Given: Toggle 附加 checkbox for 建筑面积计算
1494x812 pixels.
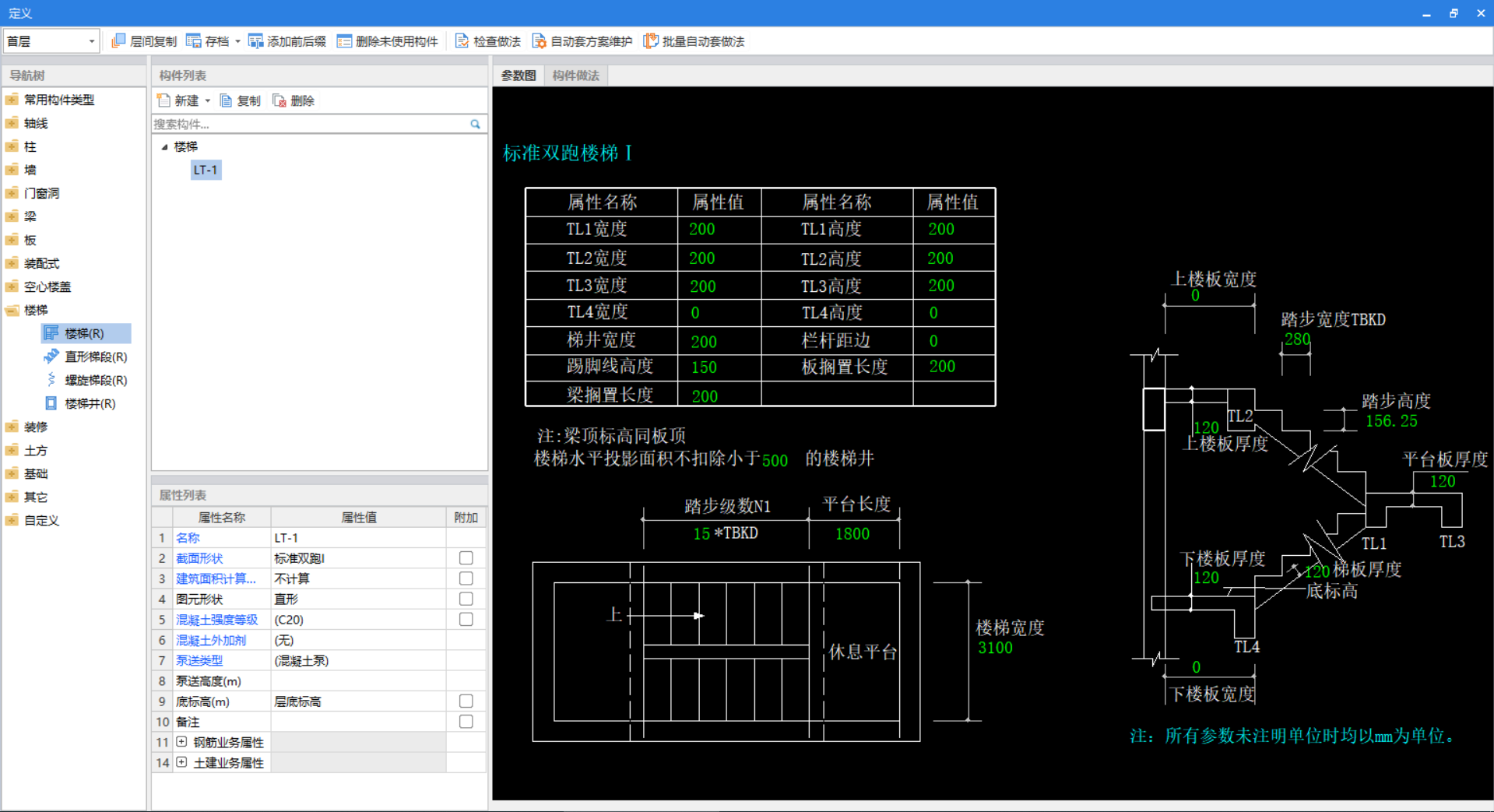Looking at the screenshot, I should (466, 578).
